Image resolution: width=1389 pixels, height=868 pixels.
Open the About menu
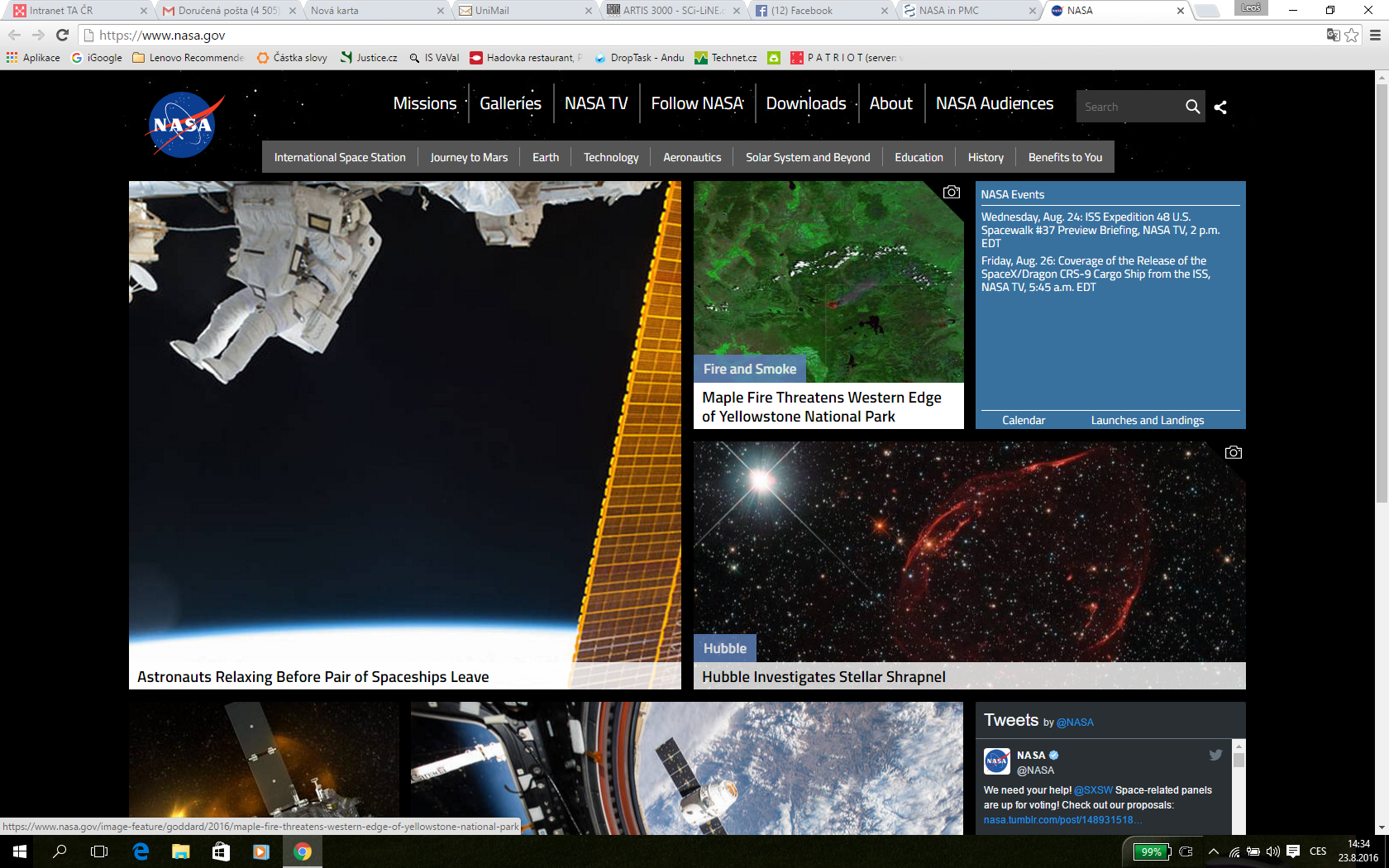click(x=890, y=103)
